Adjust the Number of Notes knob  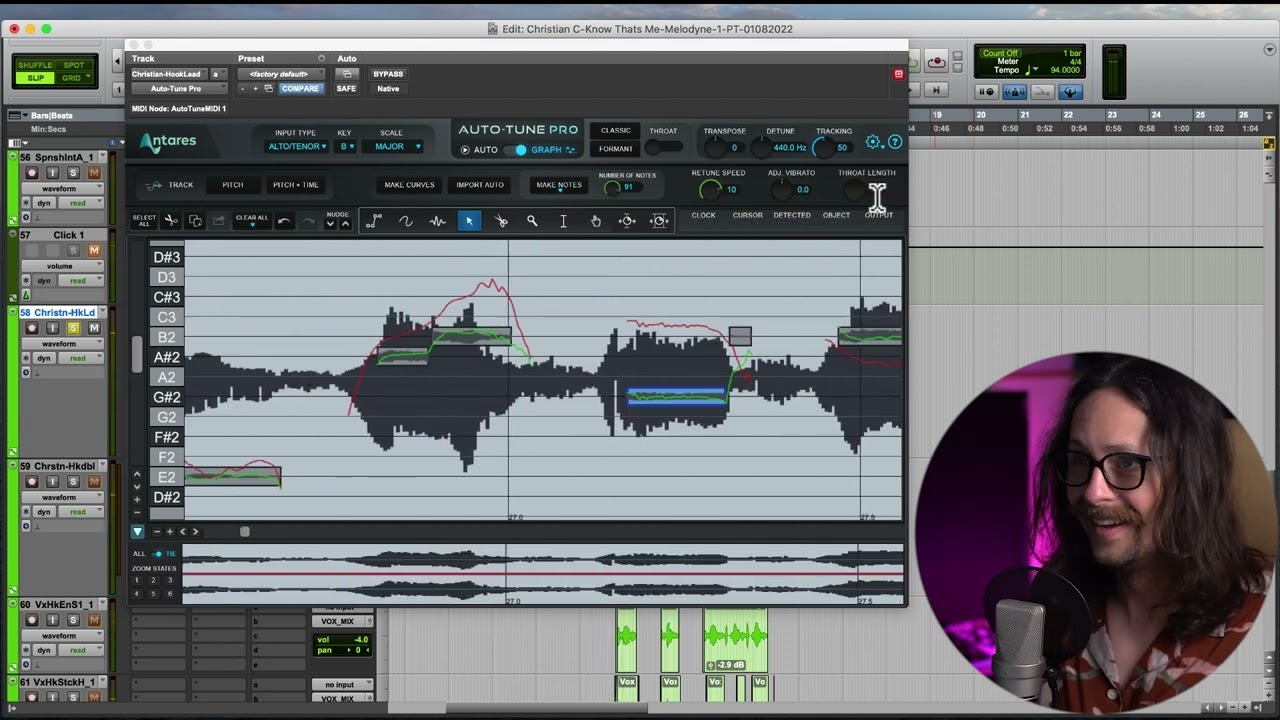tap(612, 188)
